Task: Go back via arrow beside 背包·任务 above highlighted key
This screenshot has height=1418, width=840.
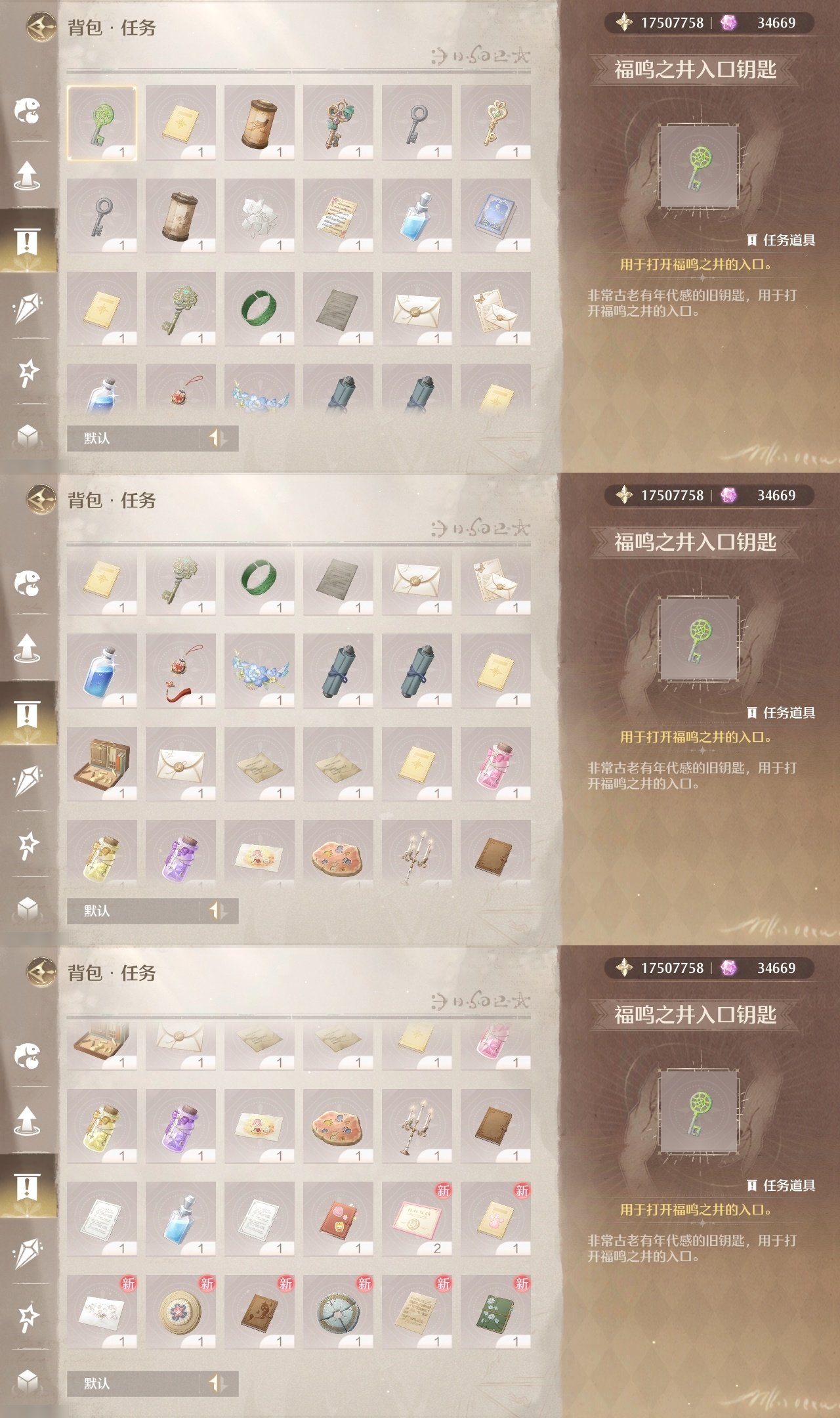Action: pos(41,27)
